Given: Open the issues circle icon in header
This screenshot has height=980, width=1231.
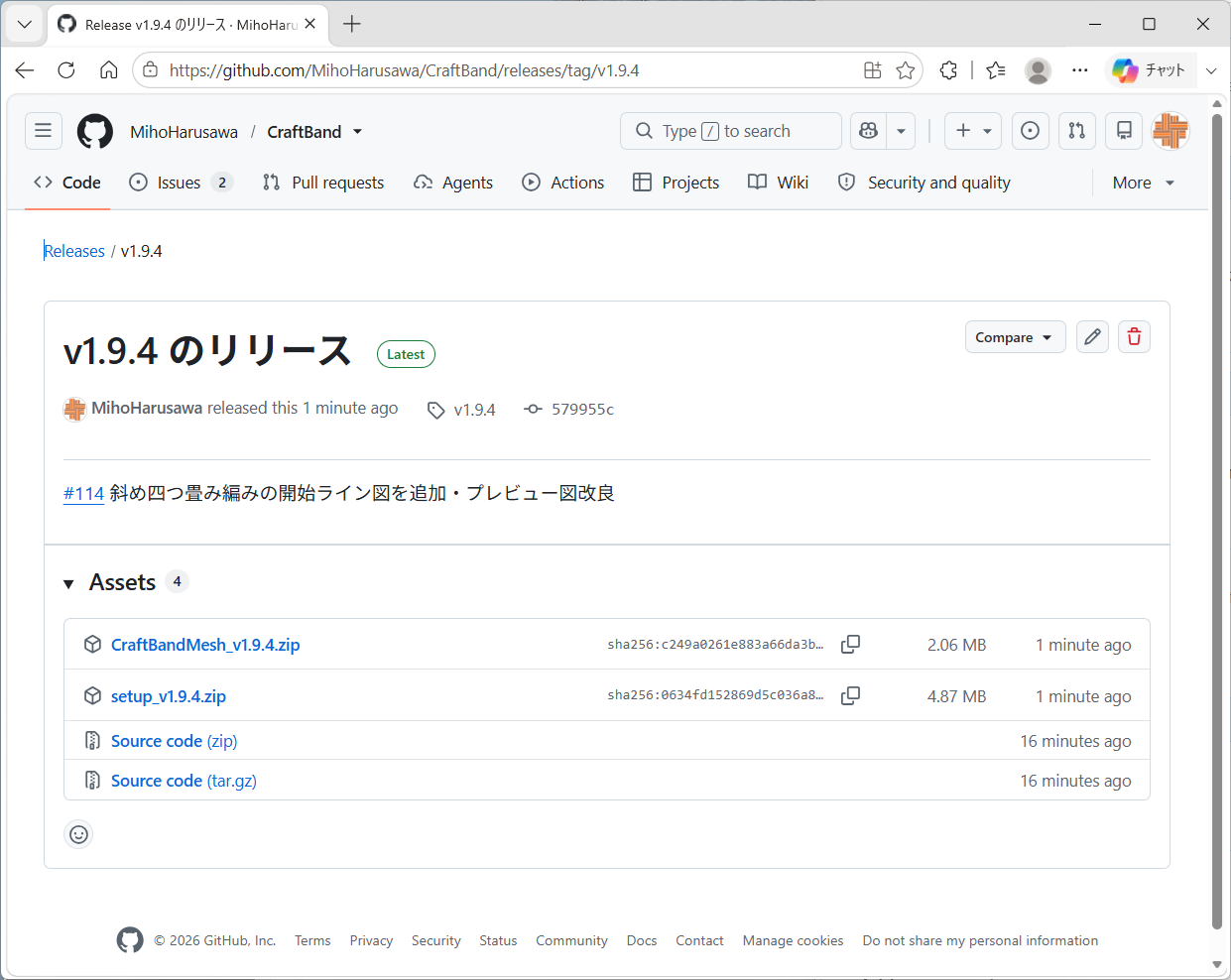Looking at the screenshot, I should pyautogui.click(x=1031, y=131).
